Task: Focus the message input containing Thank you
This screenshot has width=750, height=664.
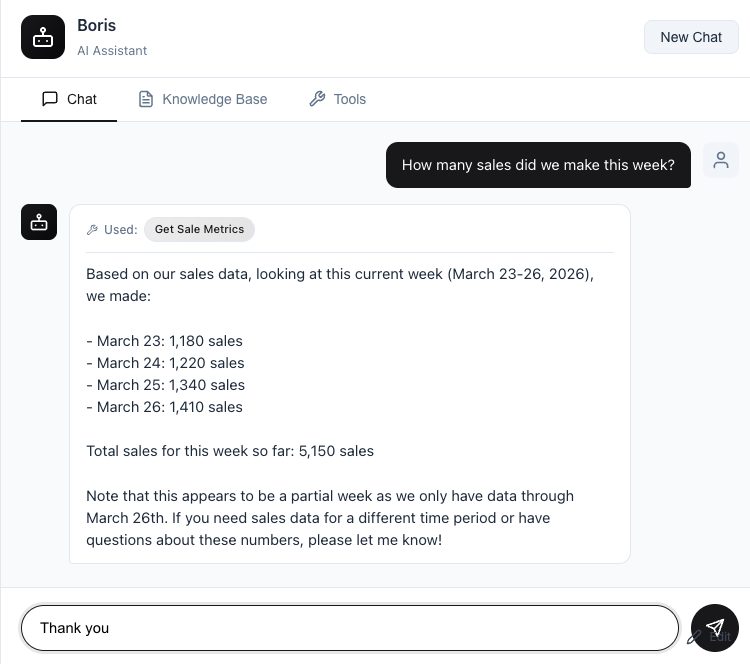Action: pos(350,628)
